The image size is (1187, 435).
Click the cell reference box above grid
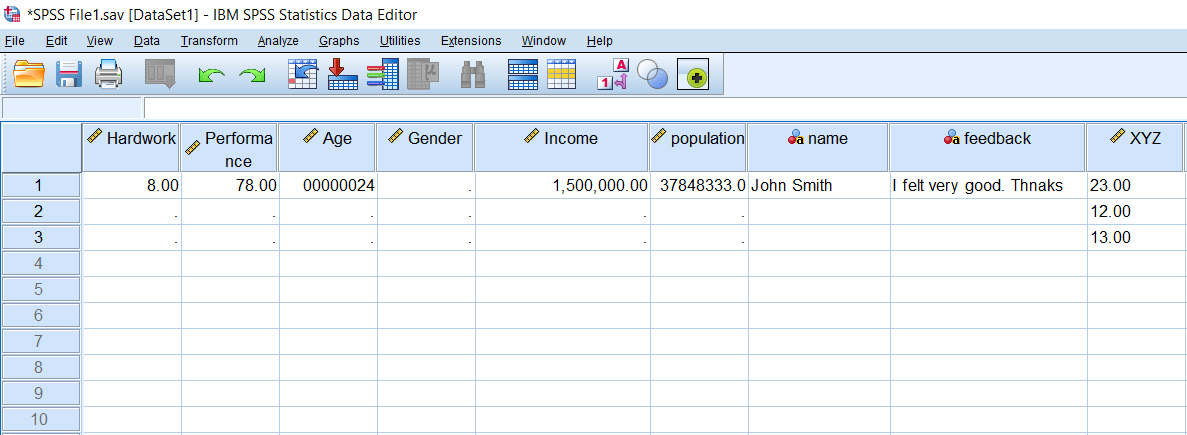[x=72, y=108]
